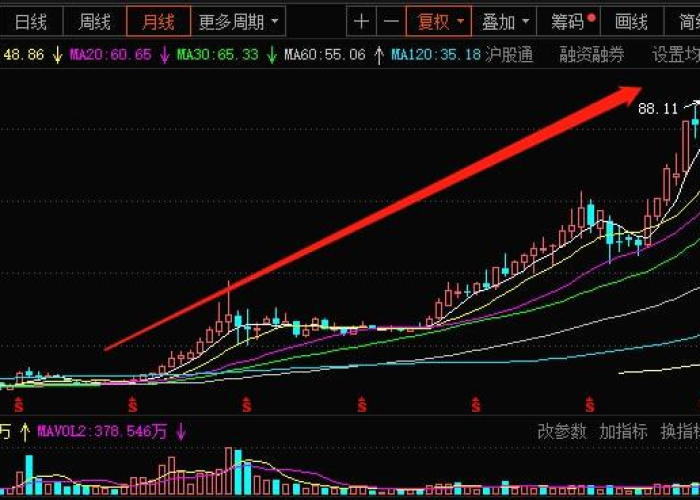The image size is (700, 500).
Task: Click the MA30:65.33 indicator value
Action: pos(218,55)
